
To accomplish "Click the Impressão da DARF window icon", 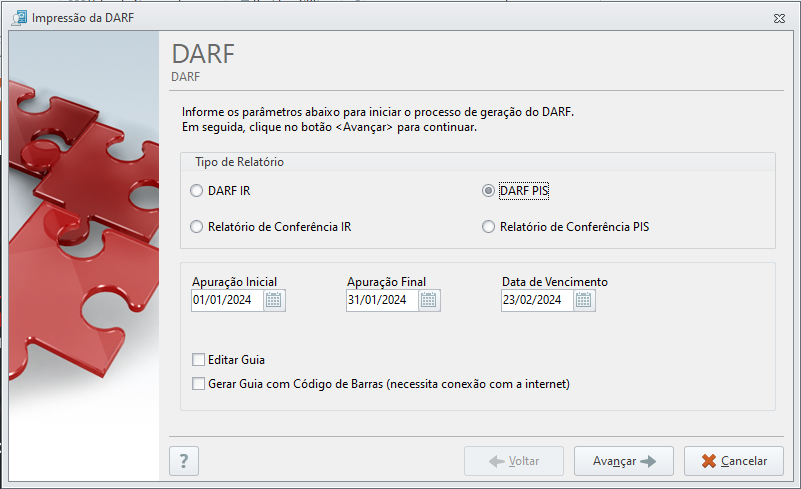I will click(19, 17).
